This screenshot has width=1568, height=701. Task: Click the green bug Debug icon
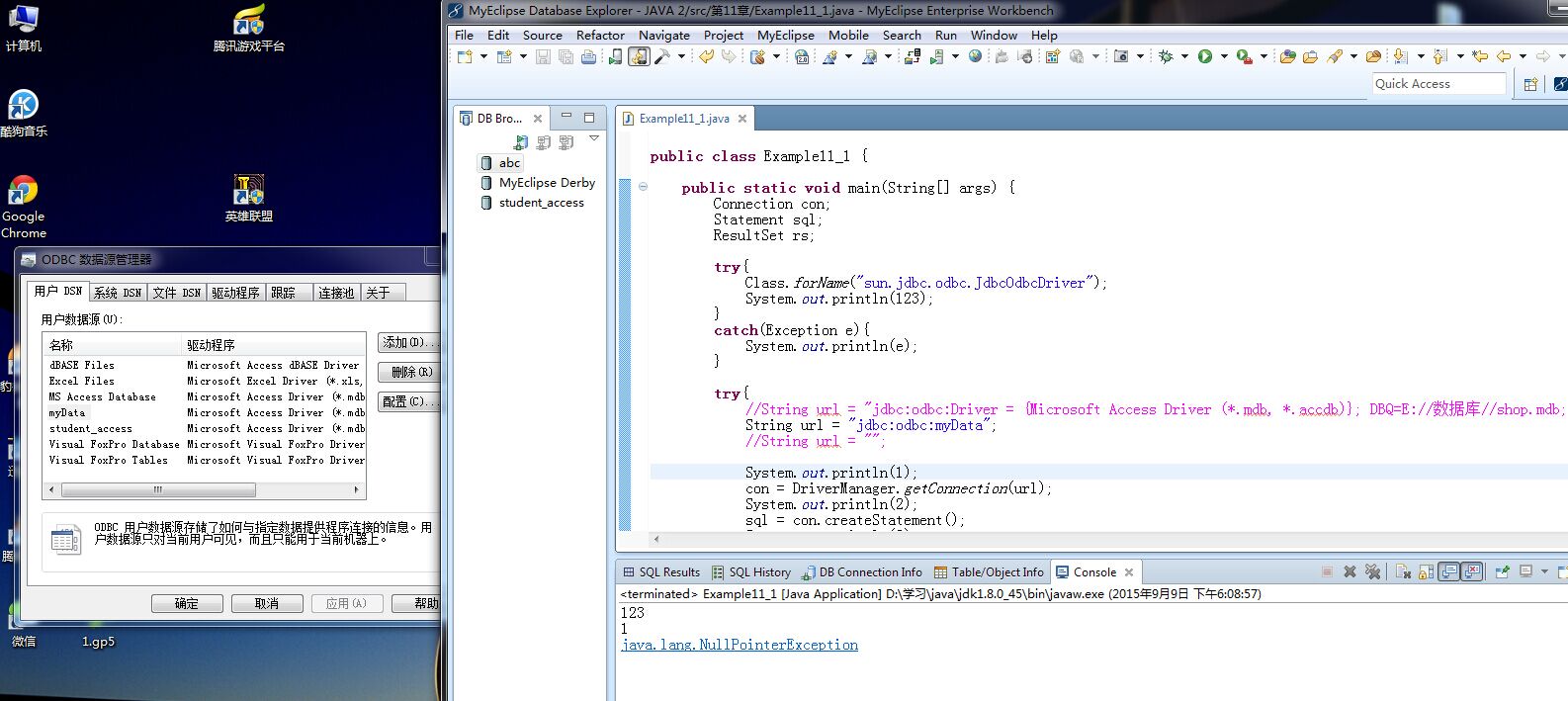pos(1166,56)
